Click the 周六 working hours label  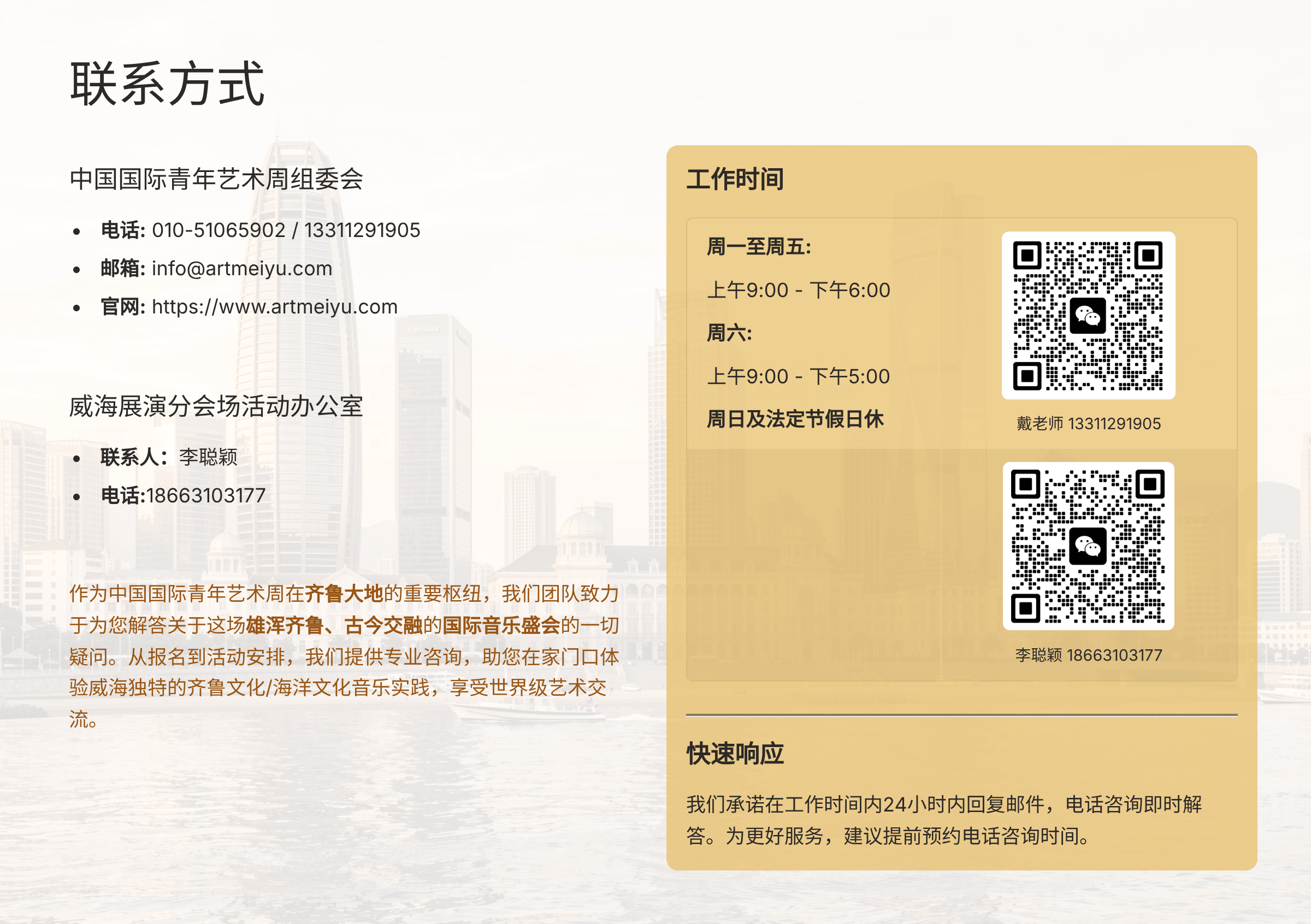pos(729,333)
